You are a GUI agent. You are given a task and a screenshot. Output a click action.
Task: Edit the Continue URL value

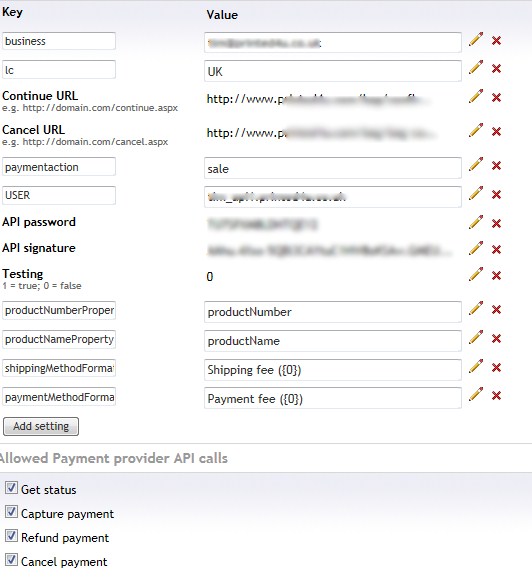point(476,96)
